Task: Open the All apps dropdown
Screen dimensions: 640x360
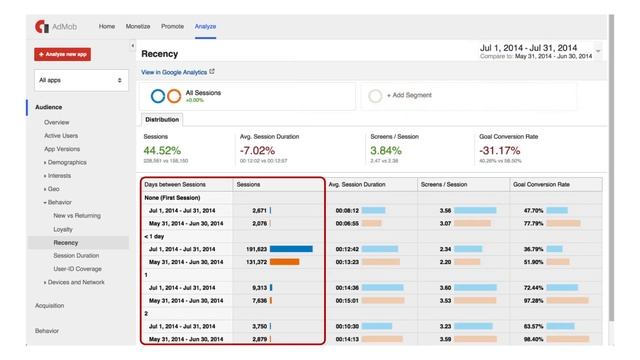Action: tap(81, 80)
